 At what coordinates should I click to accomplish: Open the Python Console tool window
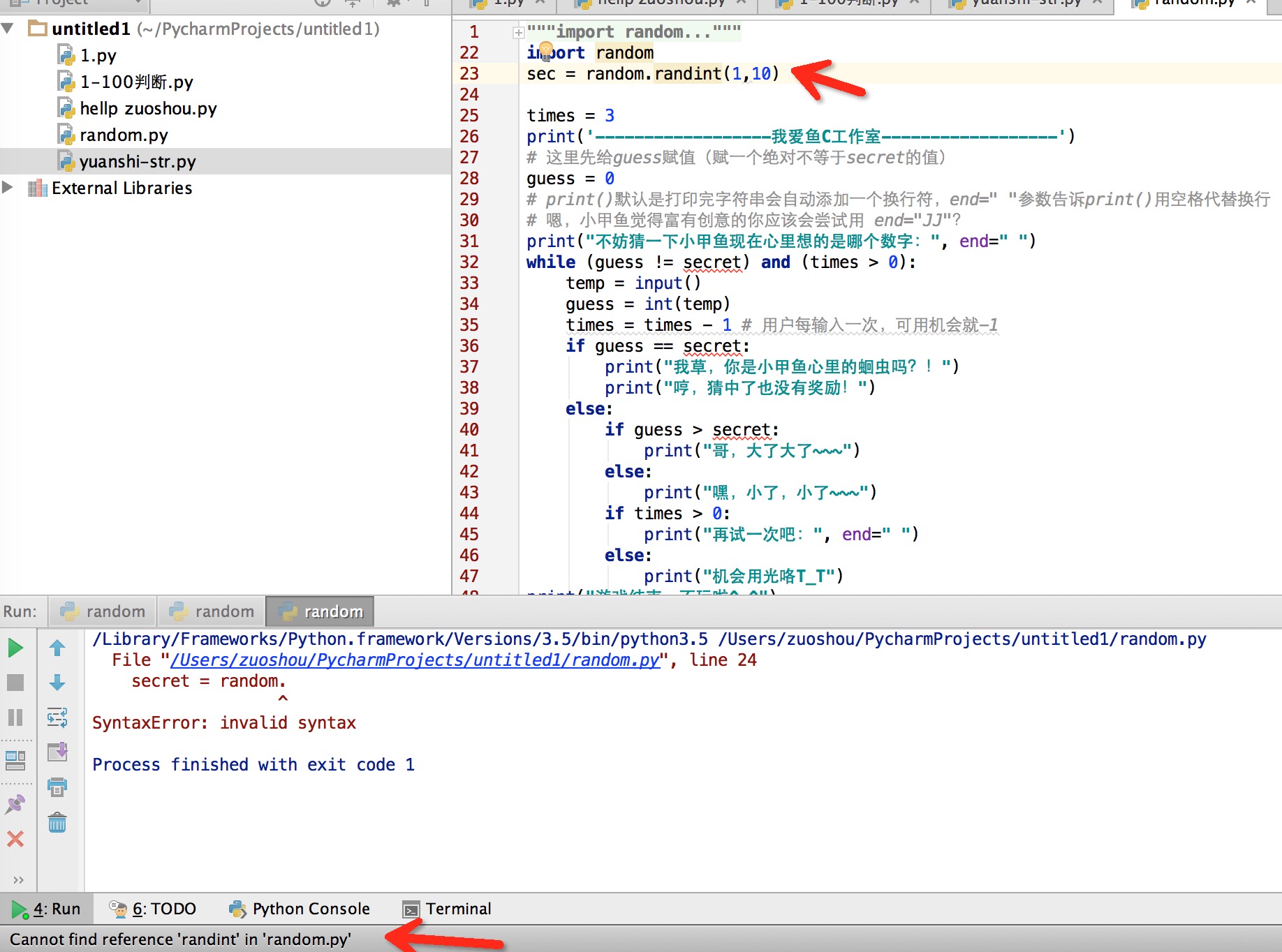click(300, 909)
